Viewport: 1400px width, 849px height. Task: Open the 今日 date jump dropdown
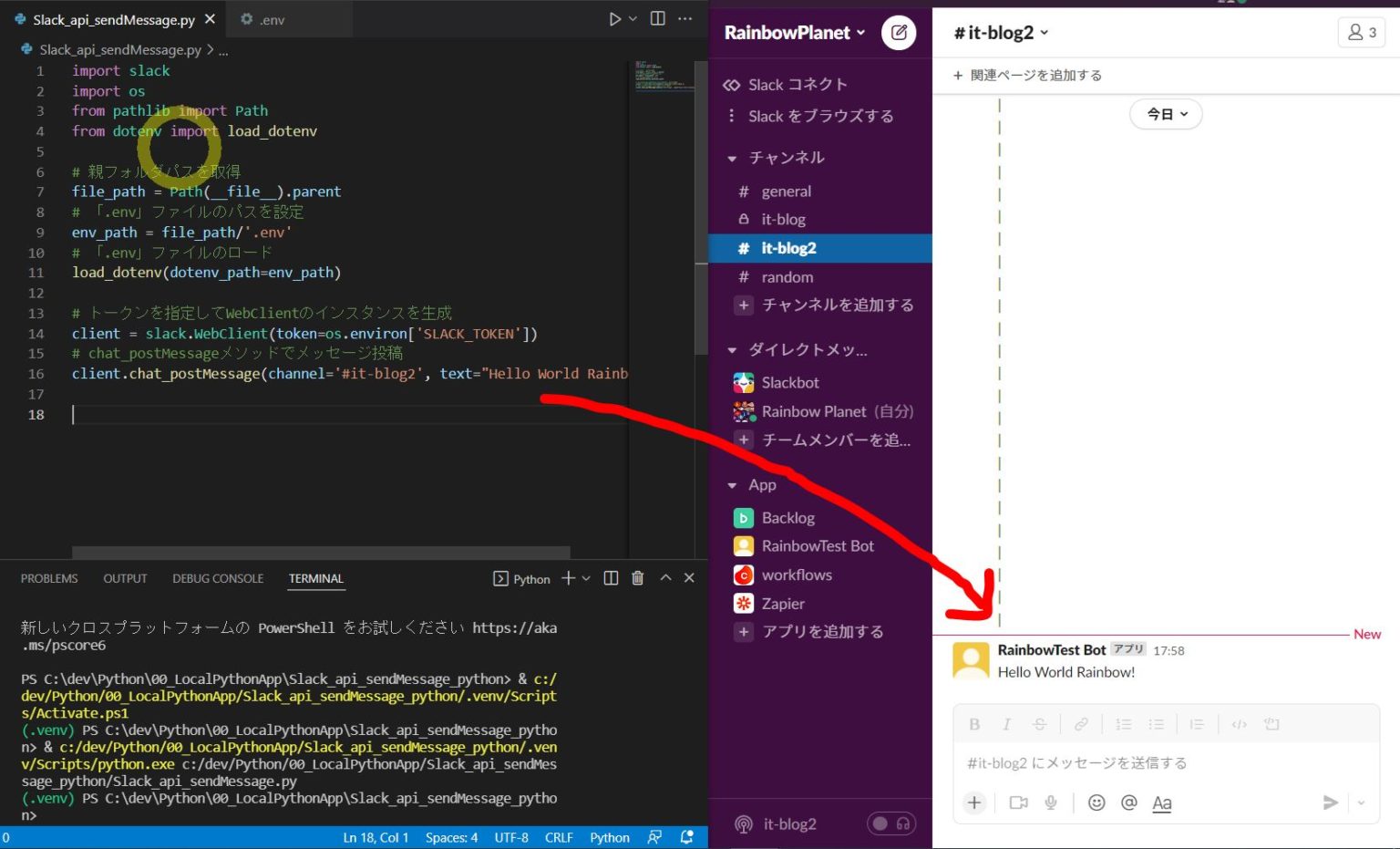pyautogui.click(x=1166, y=114)
